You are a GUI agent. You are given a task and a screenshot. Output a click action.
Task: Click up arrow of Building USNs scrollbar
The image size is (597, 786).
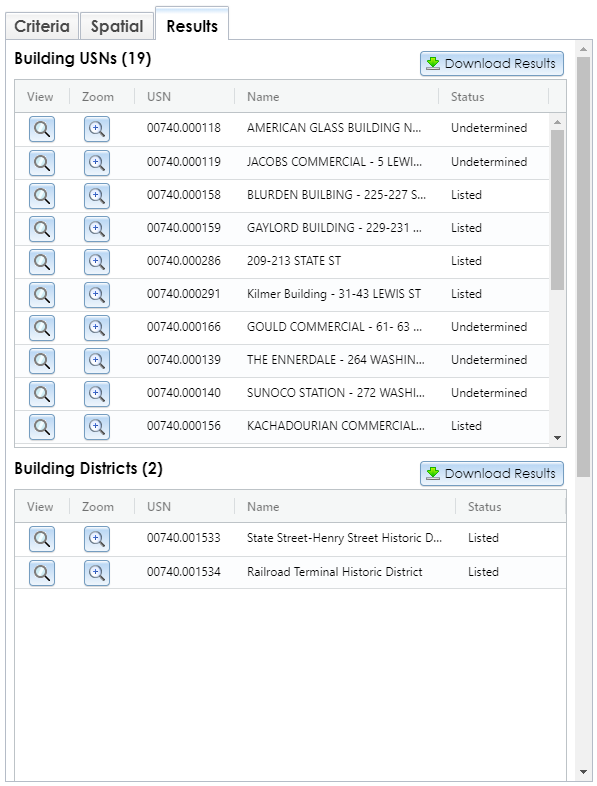(x=557, y=122)
